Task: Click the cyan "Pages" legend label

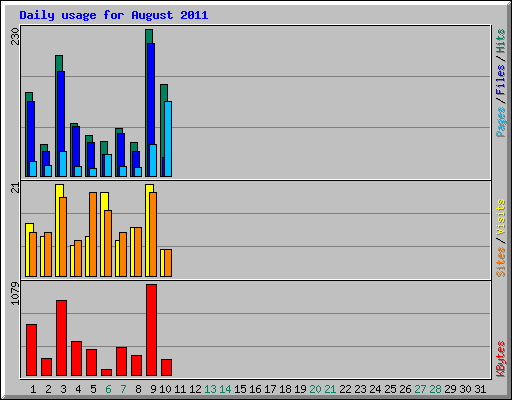Action: point(500,122)
